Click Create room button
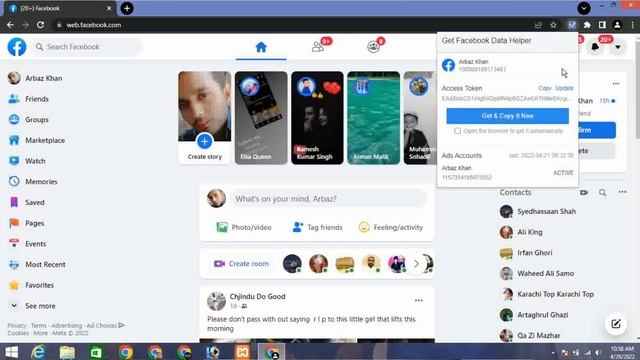Screen dimensions: 640x360 pyautogui.click(x=242, y=264)
